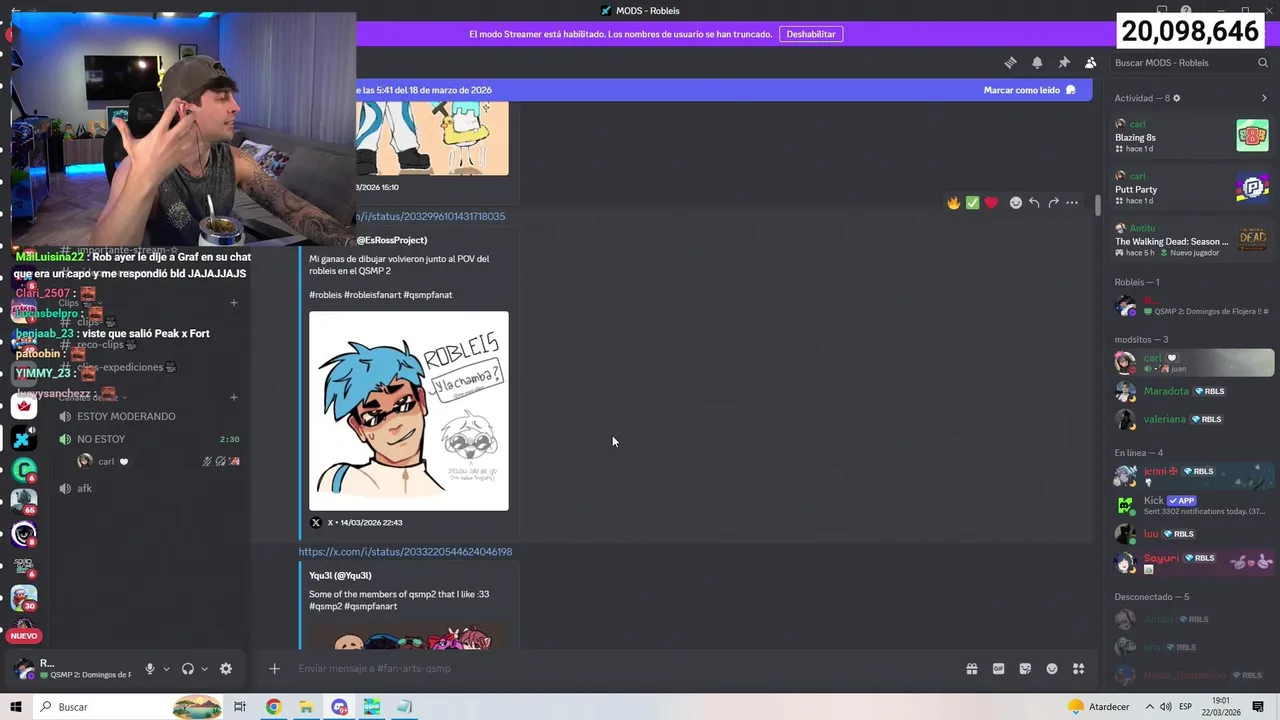Screen dimensions: 1280x720
Task: Open taskbar volume speaker icon
Action: (x=1166, y=707)
